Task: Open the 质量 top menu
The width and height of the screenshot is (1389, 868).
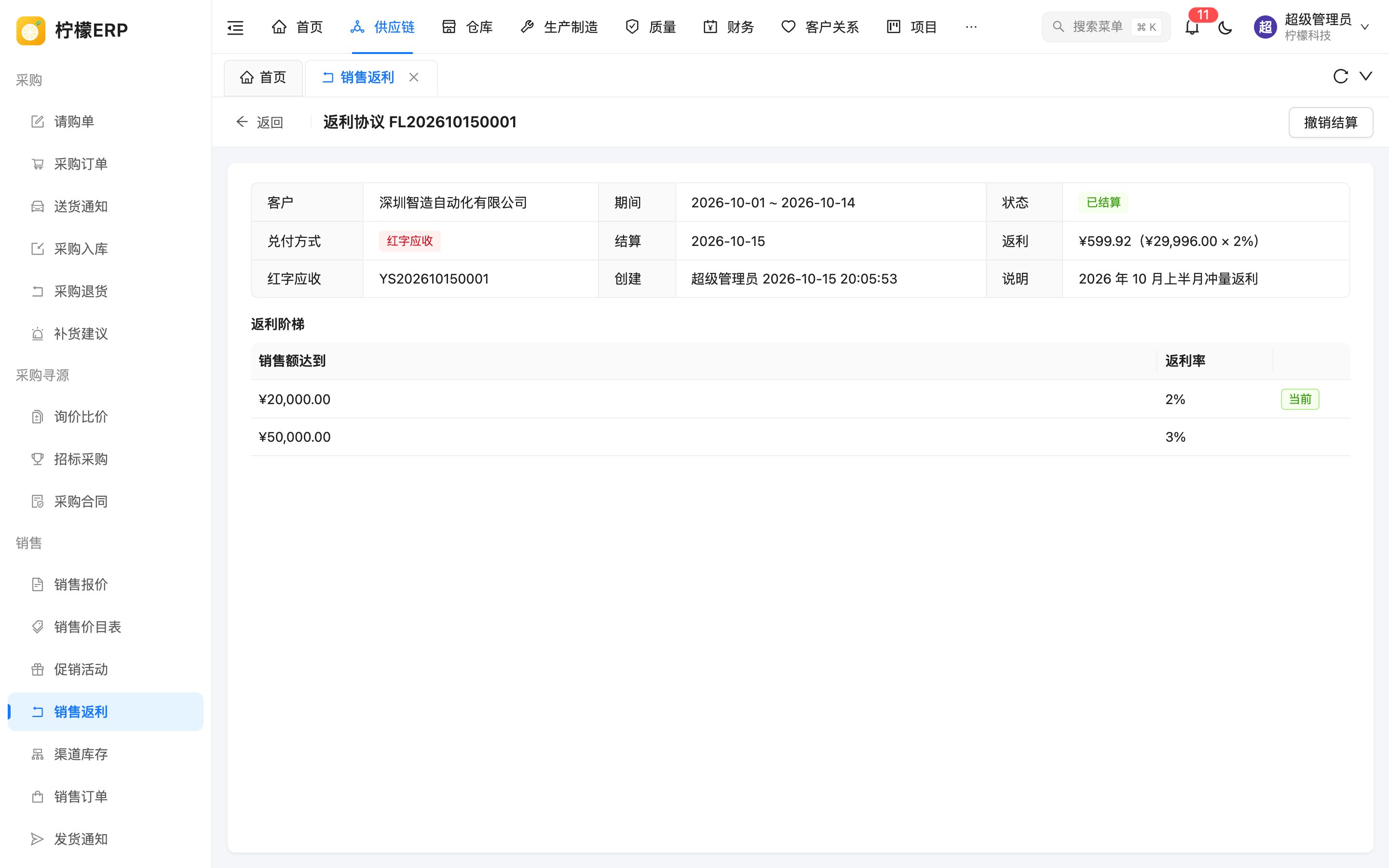Action: coord(650,27)
